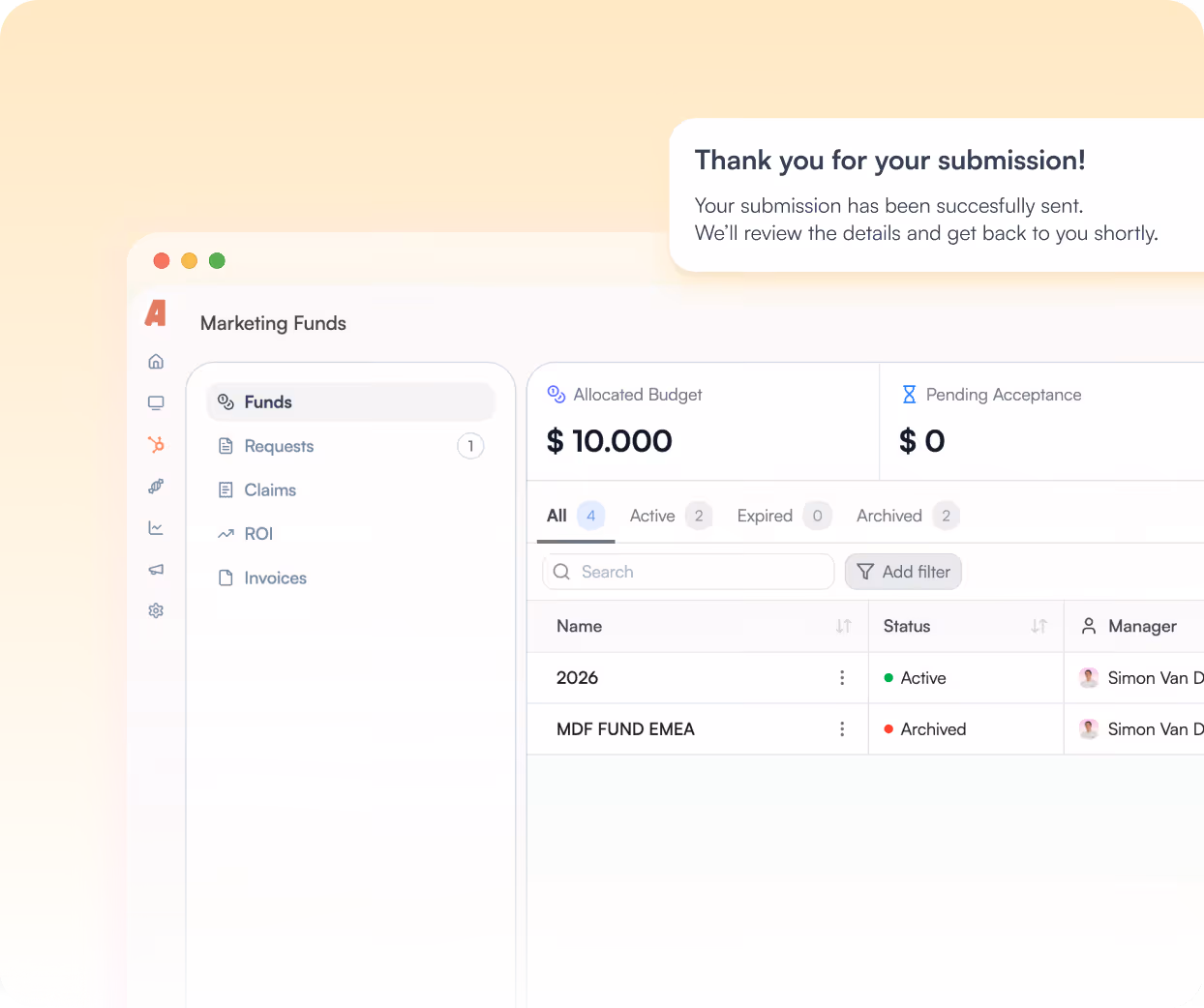Sort by the Name column arrows
Image resolution: width=1204 pixels, height=1008 pixels.
tap(844, 626)
